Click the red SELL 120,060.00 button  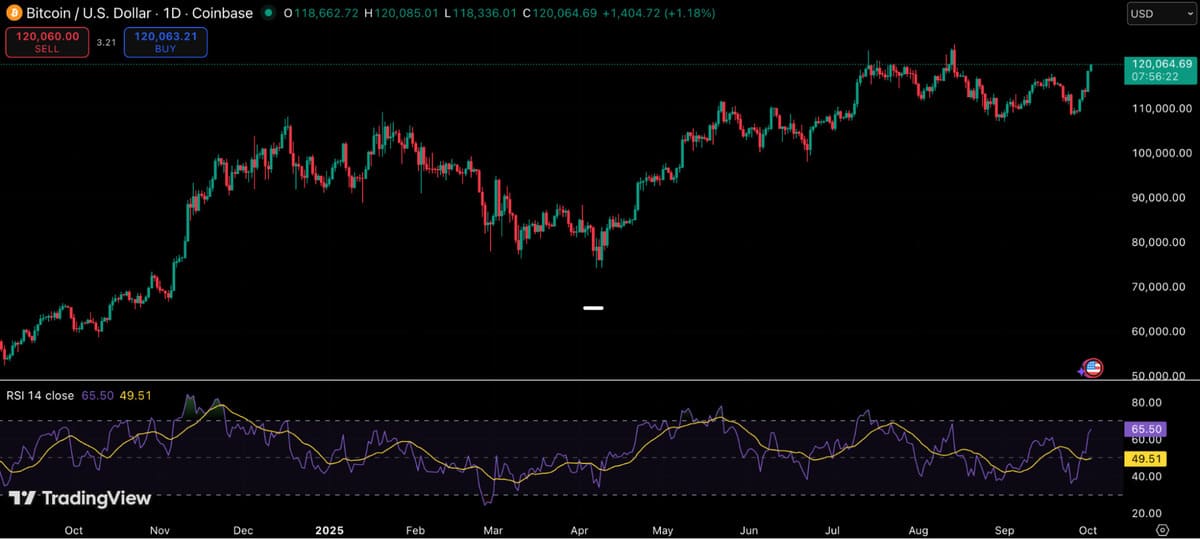pyautogui.click(x=47, y=42)
